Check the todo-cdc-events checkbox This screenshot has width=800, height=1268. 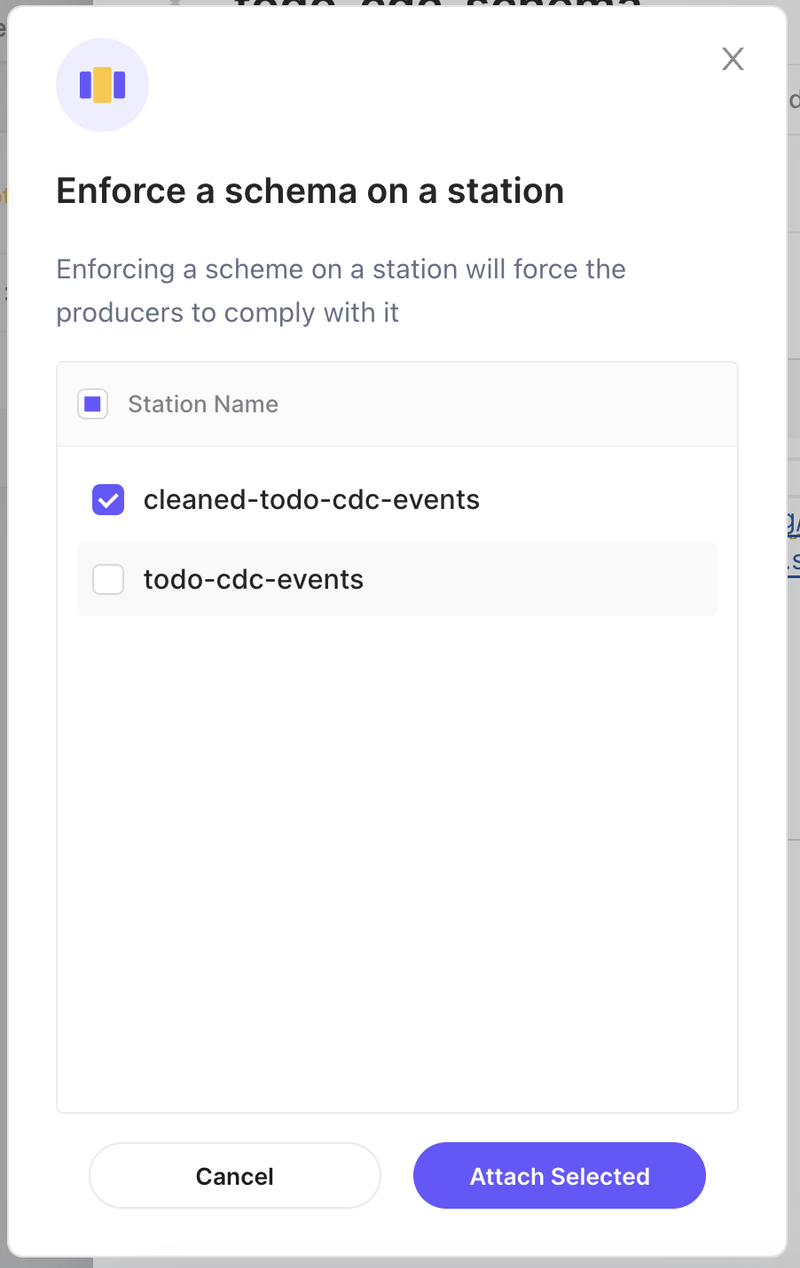(x=108, y=579)
